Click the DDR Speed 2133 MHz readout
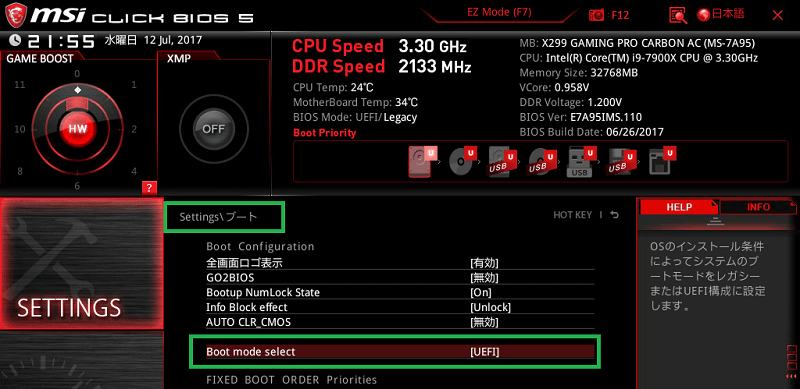 pos(381,66)
